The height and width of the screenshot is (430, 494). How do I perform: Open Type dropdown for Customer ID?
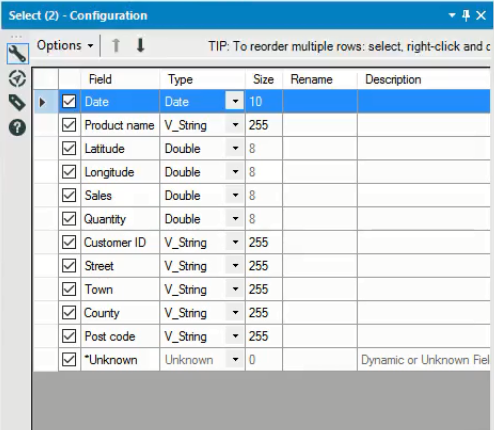(235, 242)
